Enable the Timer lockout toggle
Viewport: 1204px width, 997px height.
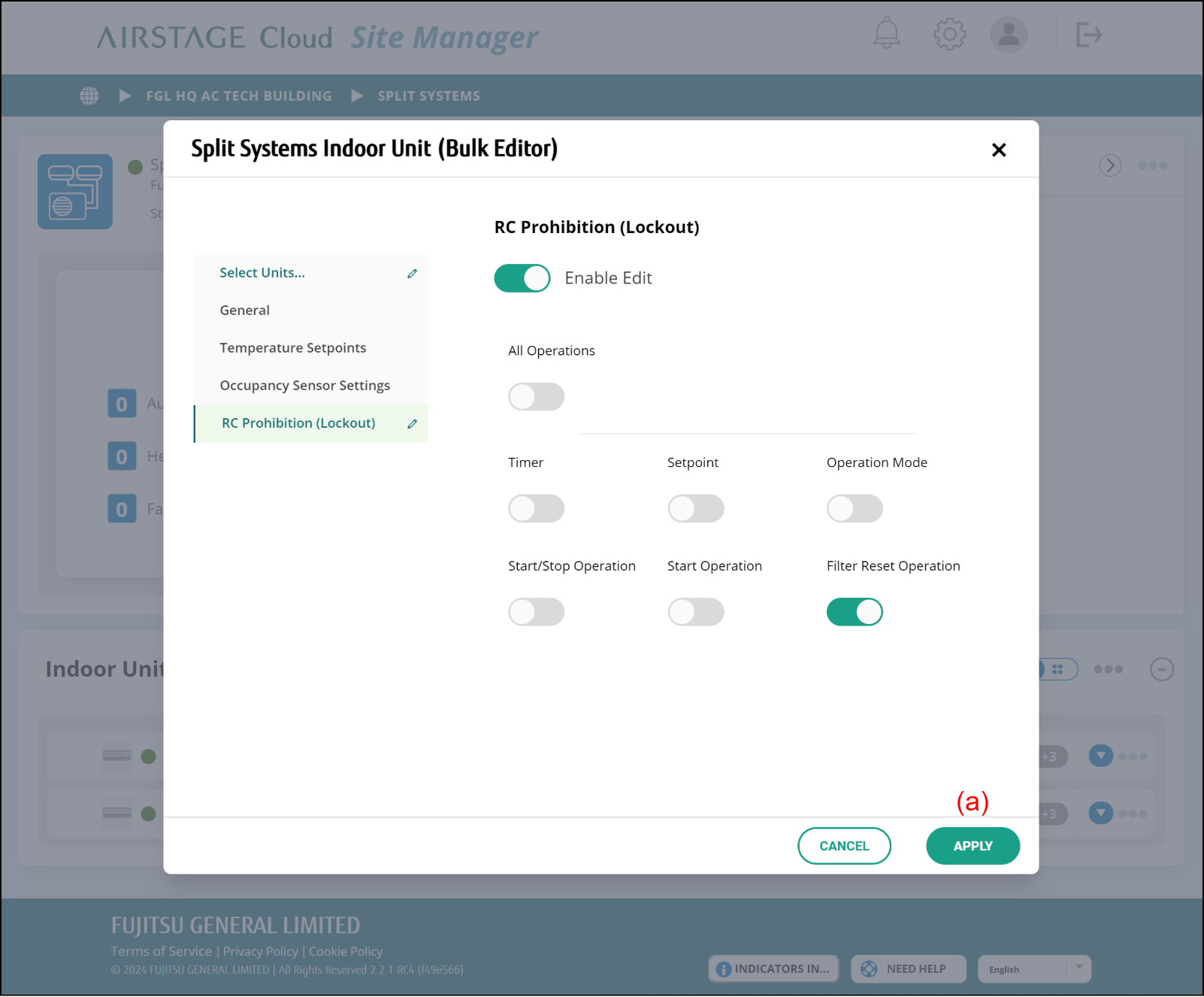(x=536, y=508)
